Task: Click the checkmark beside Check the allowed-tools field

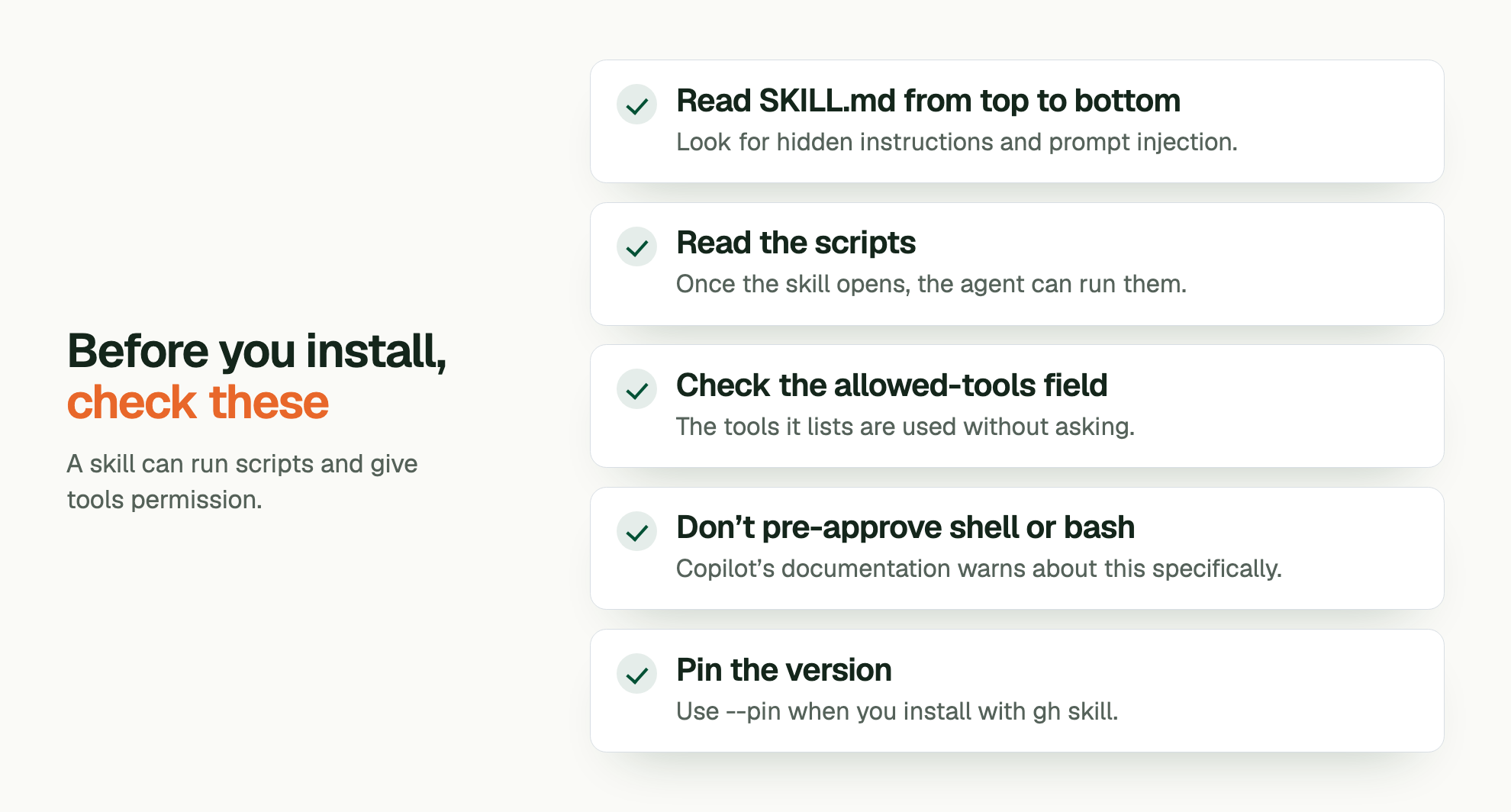Action: 636,389
